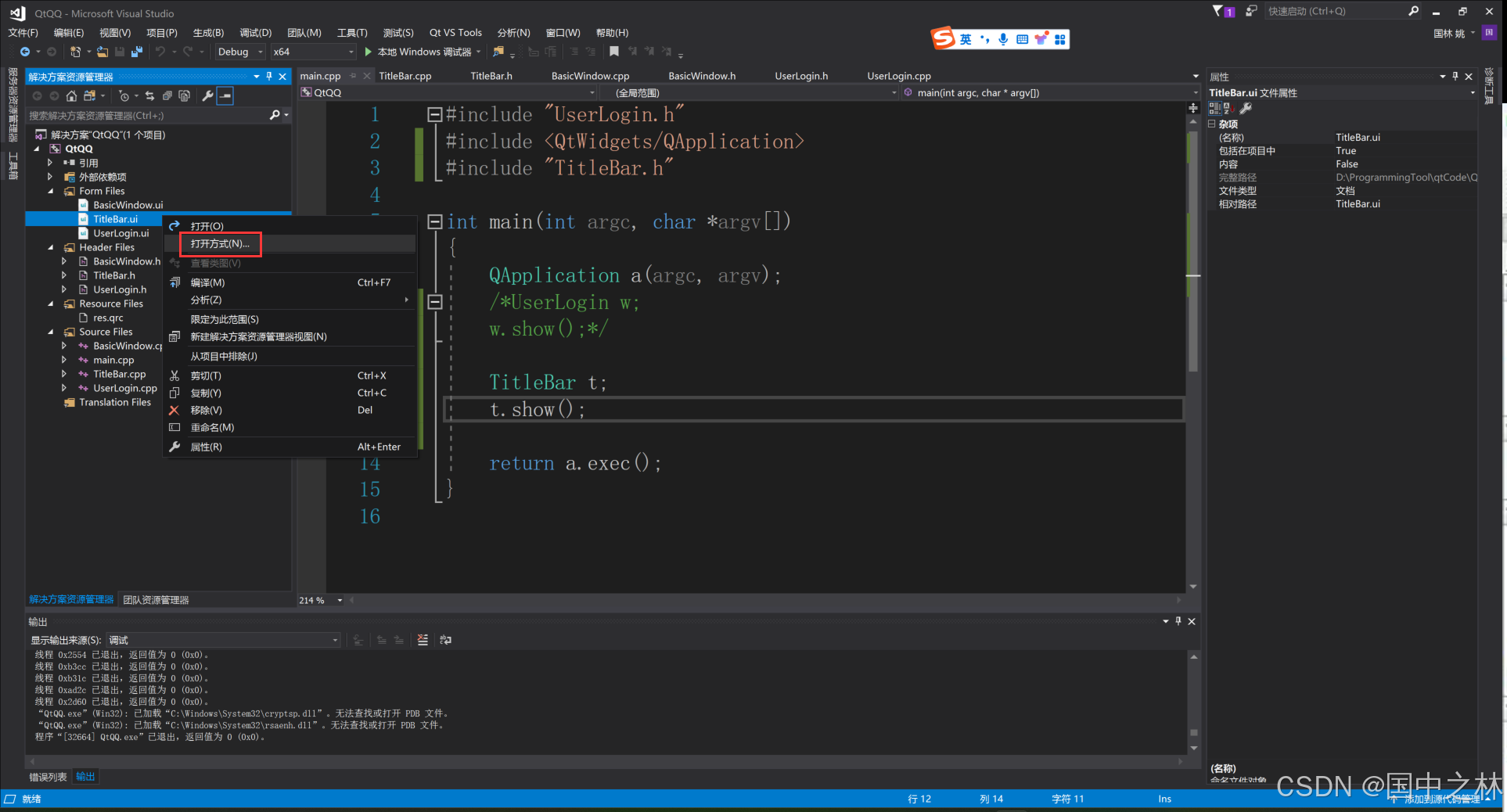The width and height of the screenshot is (1507, 812).
Task: Open Properties wrench in Solution Explorer toolbar
Action: (x=207, y=95)
